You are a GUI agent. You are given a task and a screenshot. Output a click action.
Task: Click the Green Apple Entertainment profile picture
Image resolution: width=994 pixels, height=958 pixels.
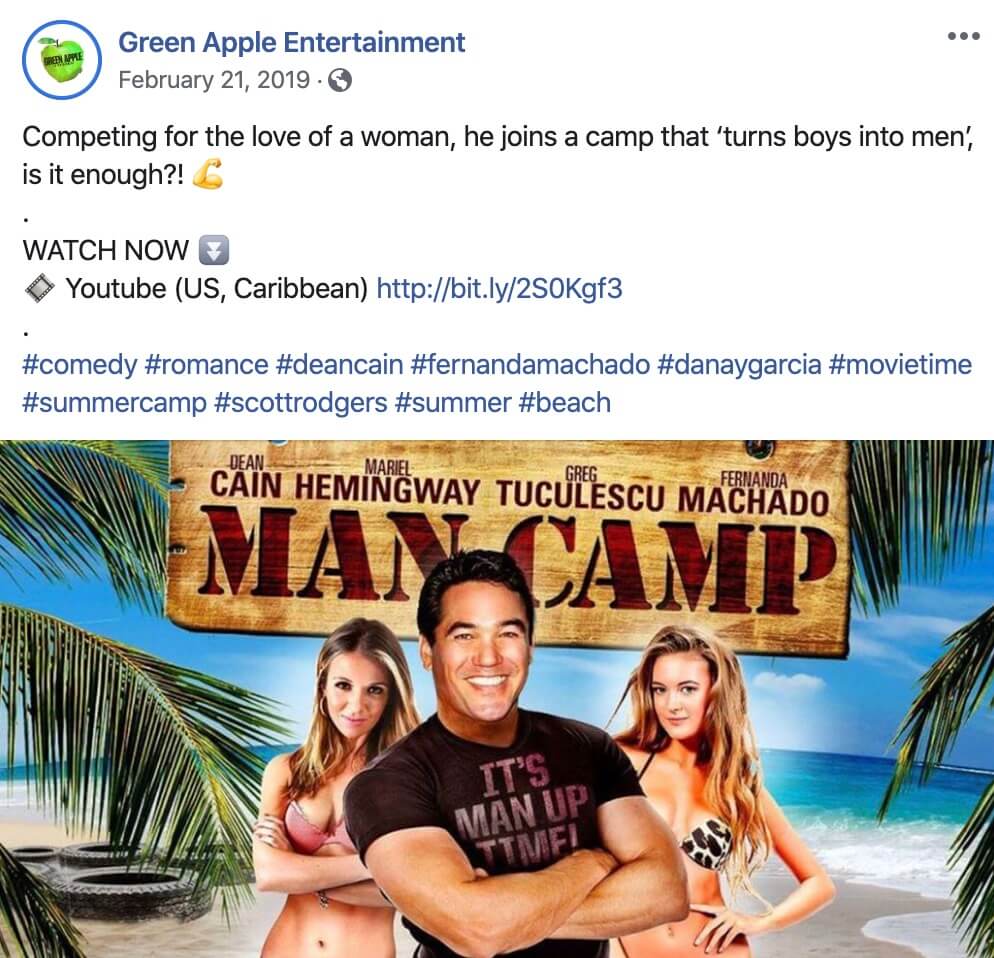pyautogui.click(x=62, y=60)
